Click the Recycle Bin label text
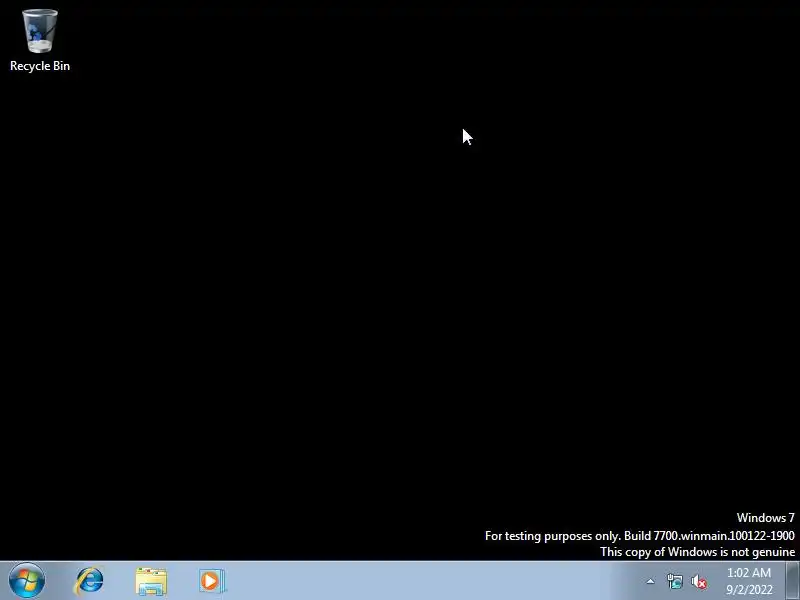This screenshot has width=800, height=600. [x=40, y=66]
